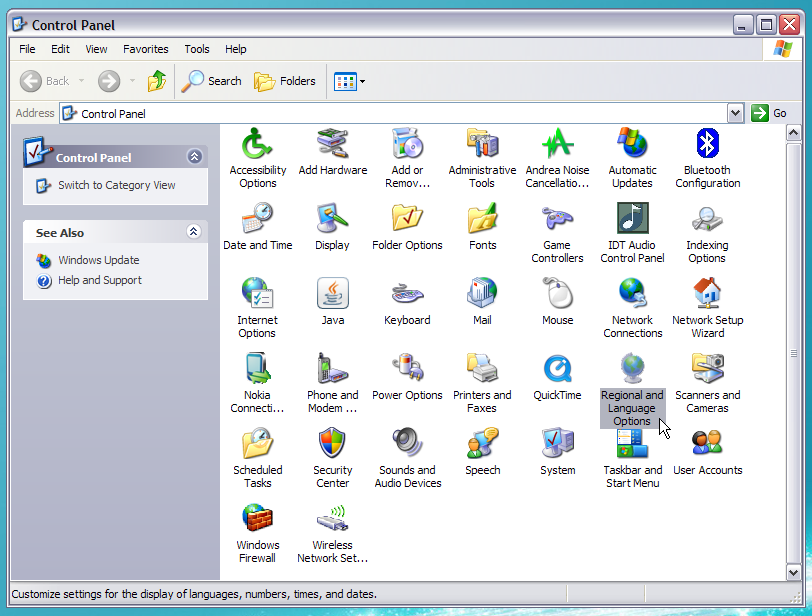Select Sounds and Audio Devices
Viewport: 812px width, 616px height.
click(x=408, y=444)
